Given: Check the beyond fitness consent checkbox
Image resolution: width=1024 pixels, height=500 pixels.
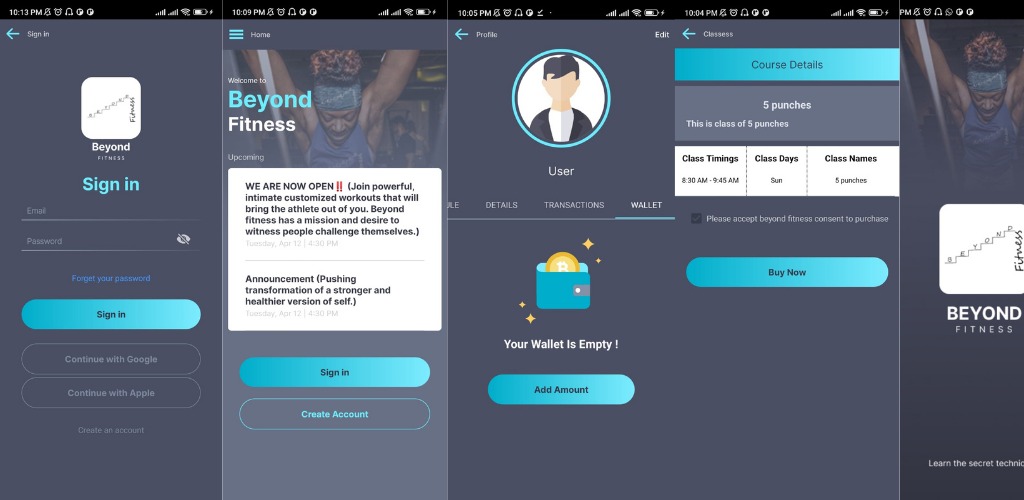Looking at the screenshot, I should [x=696, y=218].
